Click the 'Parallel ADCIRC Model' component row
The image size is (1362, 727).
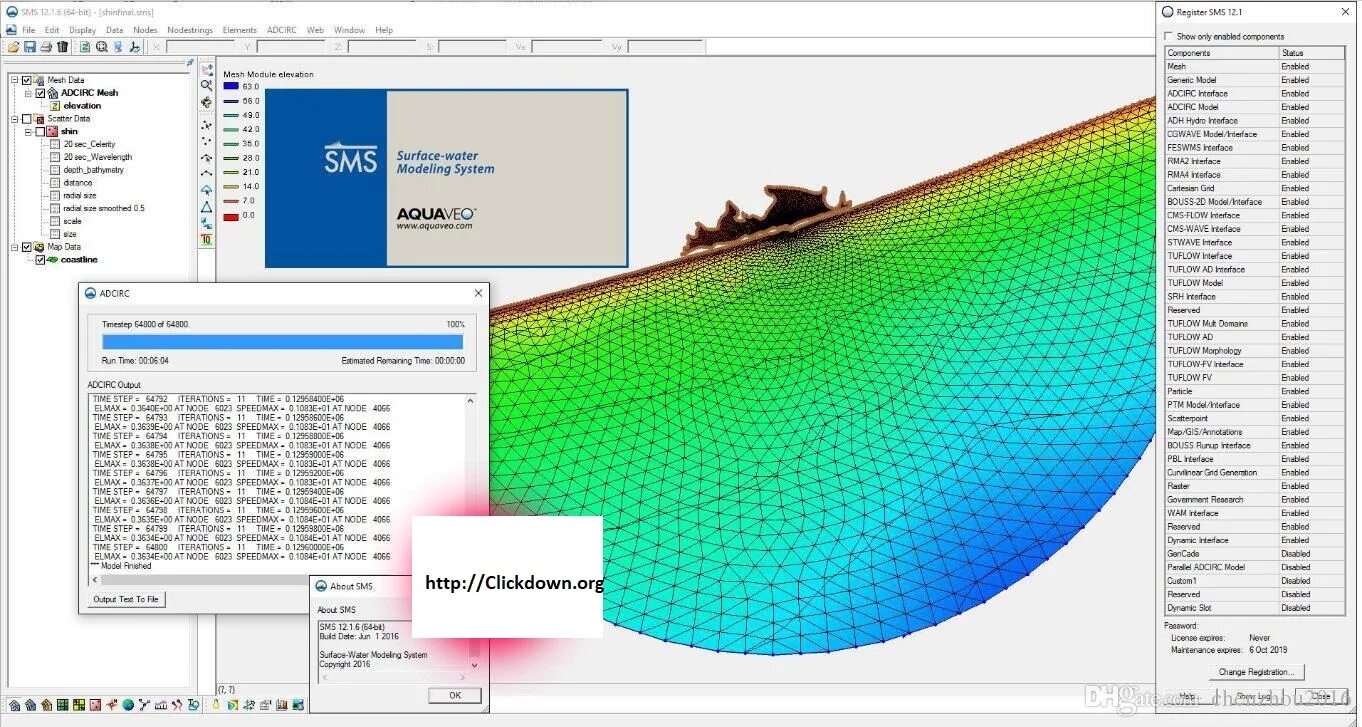(1254, 567)
